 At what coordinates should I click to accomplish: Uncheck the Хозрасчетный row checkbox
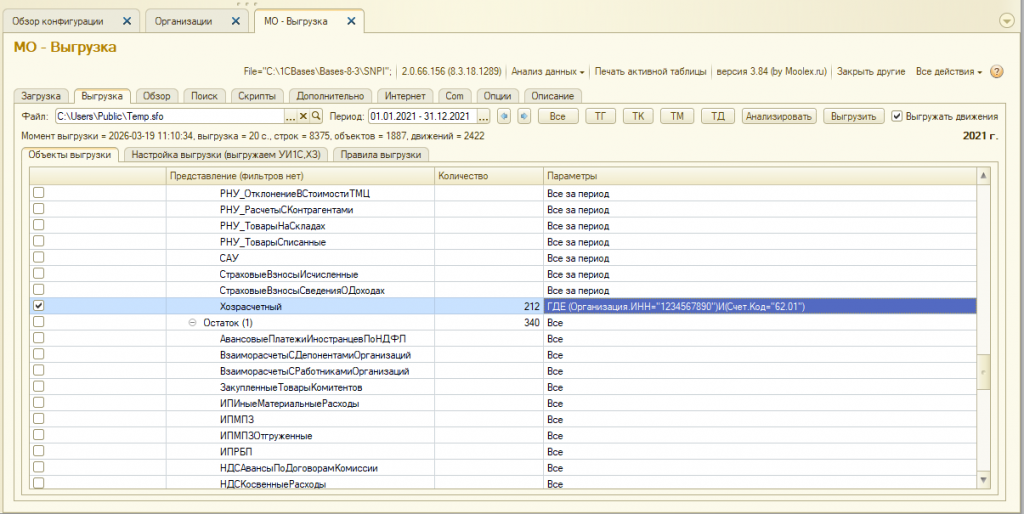tap(39, 306)
